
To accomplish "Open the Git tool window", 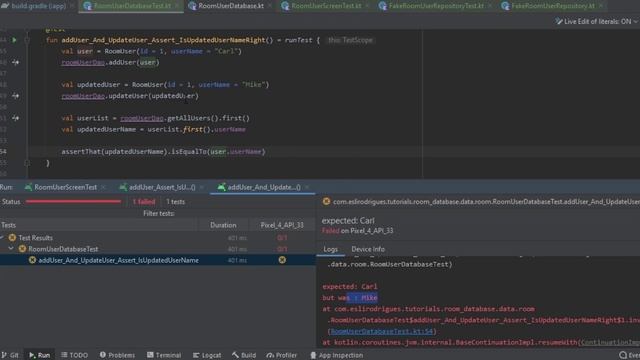I will pos(10,355).
